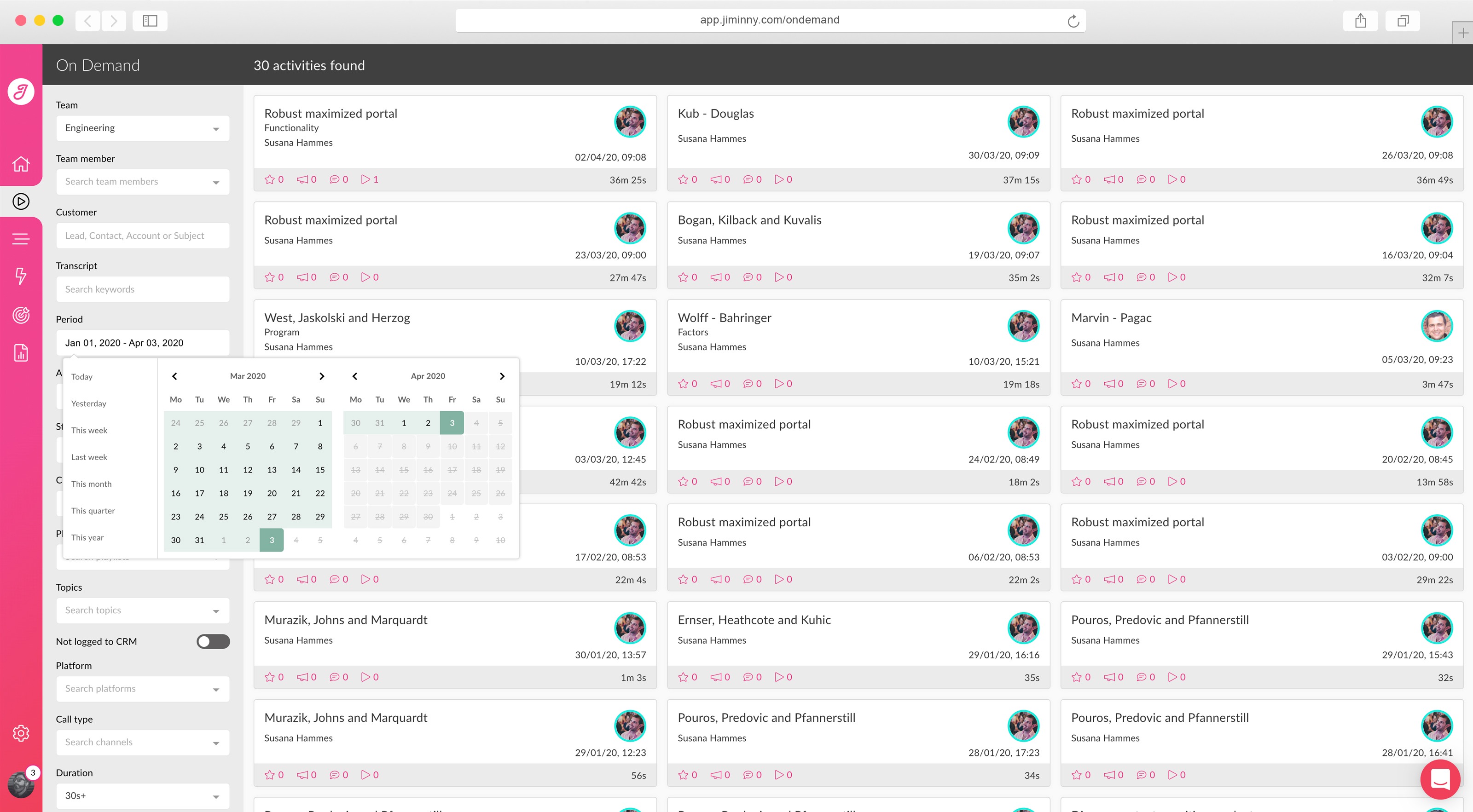1473x812 pixels.
Task: Open the Search platforms dropdown
Action: point(142,689)
